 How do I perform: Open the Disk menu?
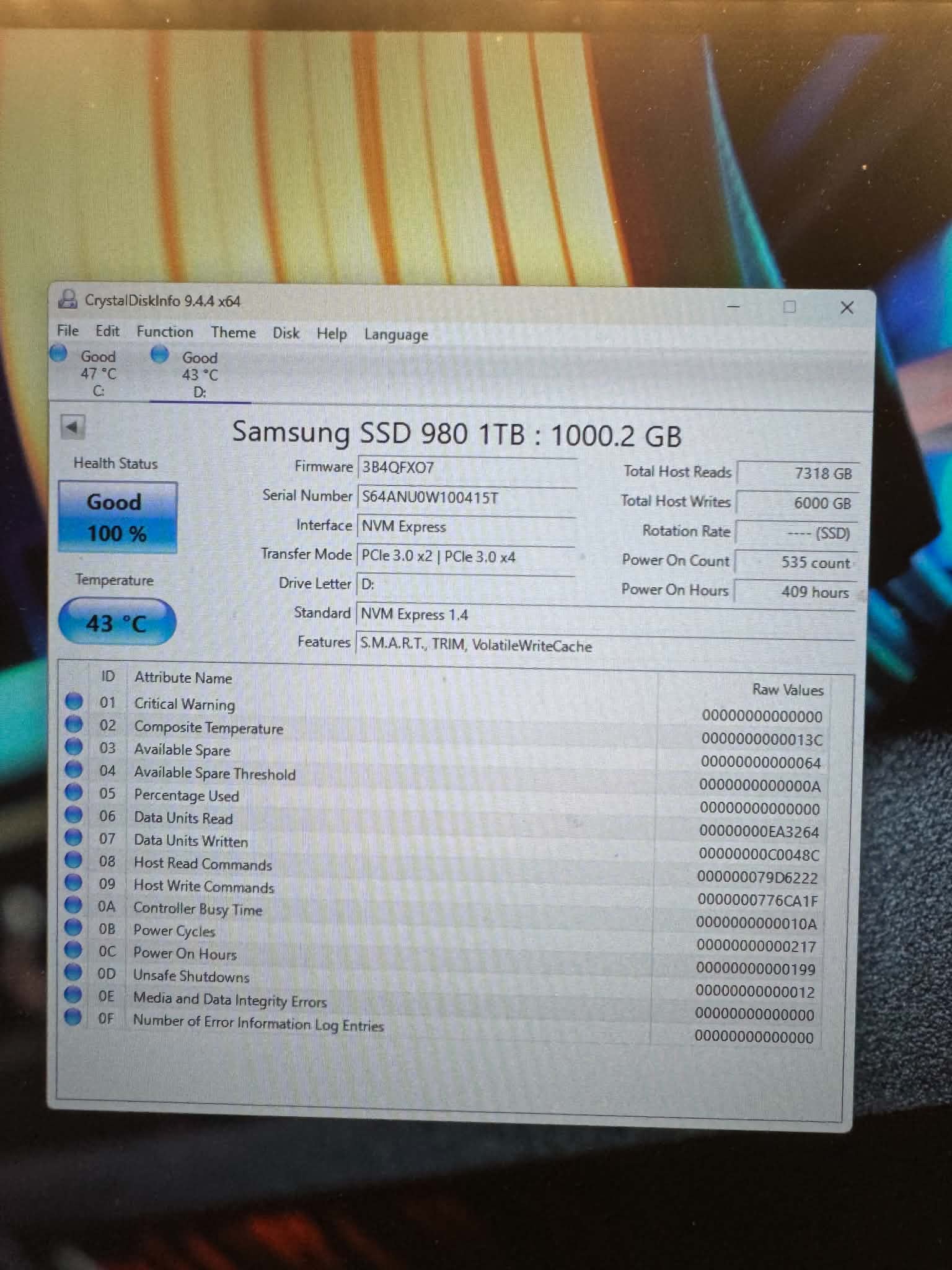[x=286, y=333]
